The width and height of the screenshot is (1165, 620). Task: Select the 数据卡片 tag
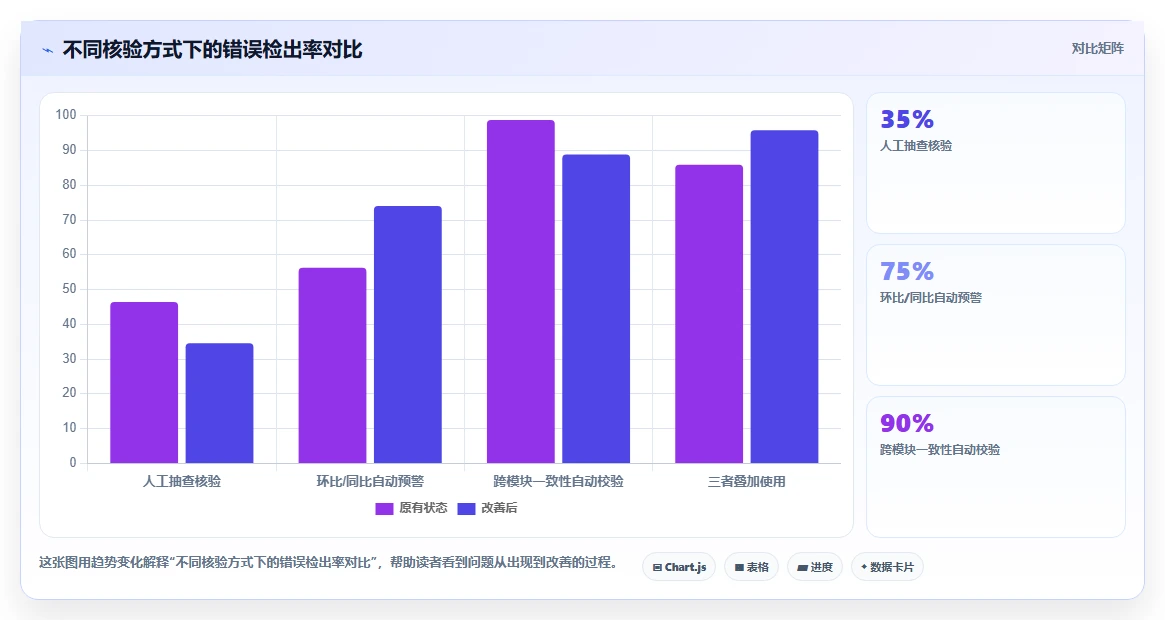887,566
